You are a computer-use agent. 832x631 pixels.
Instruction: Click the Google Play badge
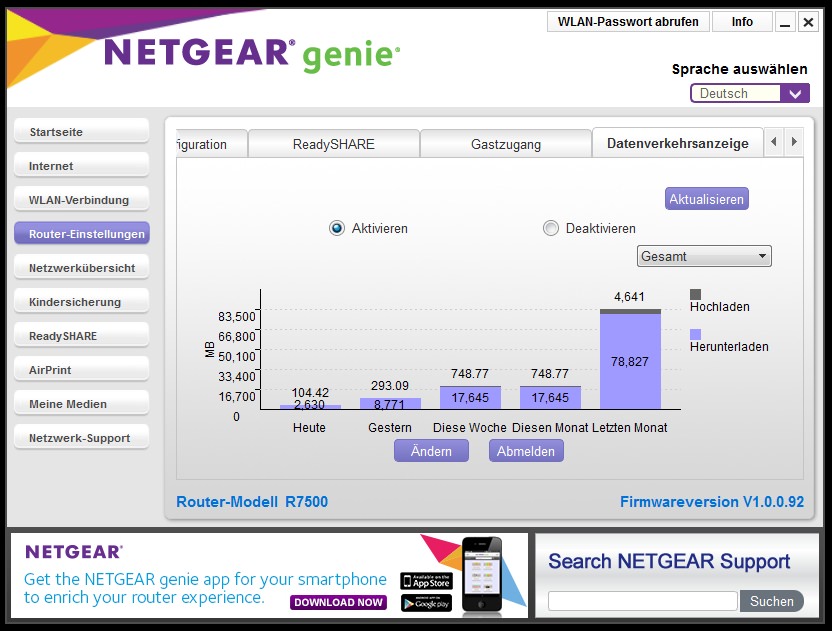tap(426, 602)
